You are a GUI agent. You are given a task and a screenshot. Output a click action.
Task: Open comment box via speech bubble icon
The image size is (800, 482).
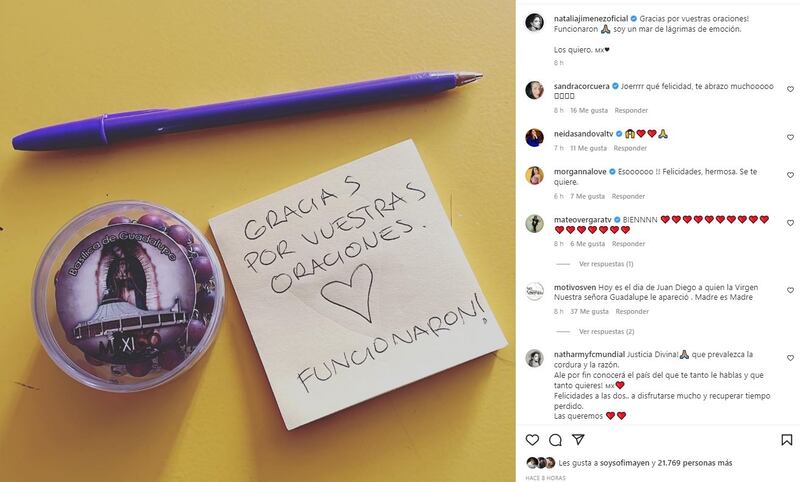tap(555, 440)
